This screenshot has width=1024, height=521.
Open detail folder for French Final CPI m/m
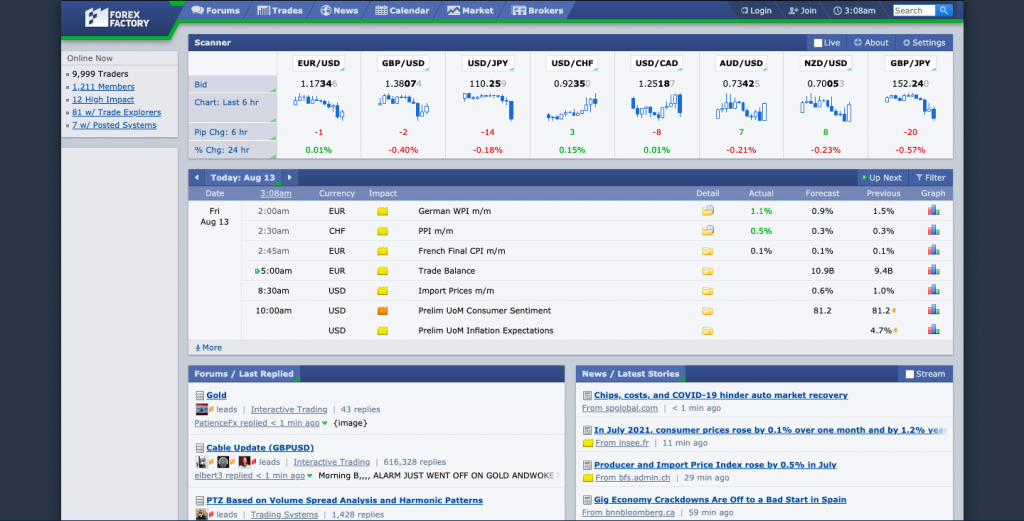(x=707, y=251)
